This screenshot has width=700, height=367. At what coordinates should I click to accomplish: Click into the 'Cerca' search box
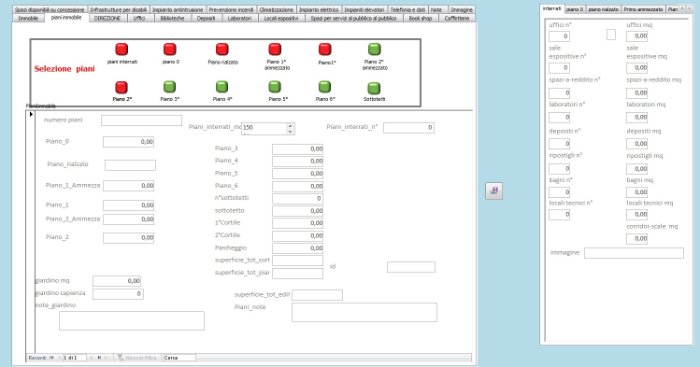tap(179, 358)
